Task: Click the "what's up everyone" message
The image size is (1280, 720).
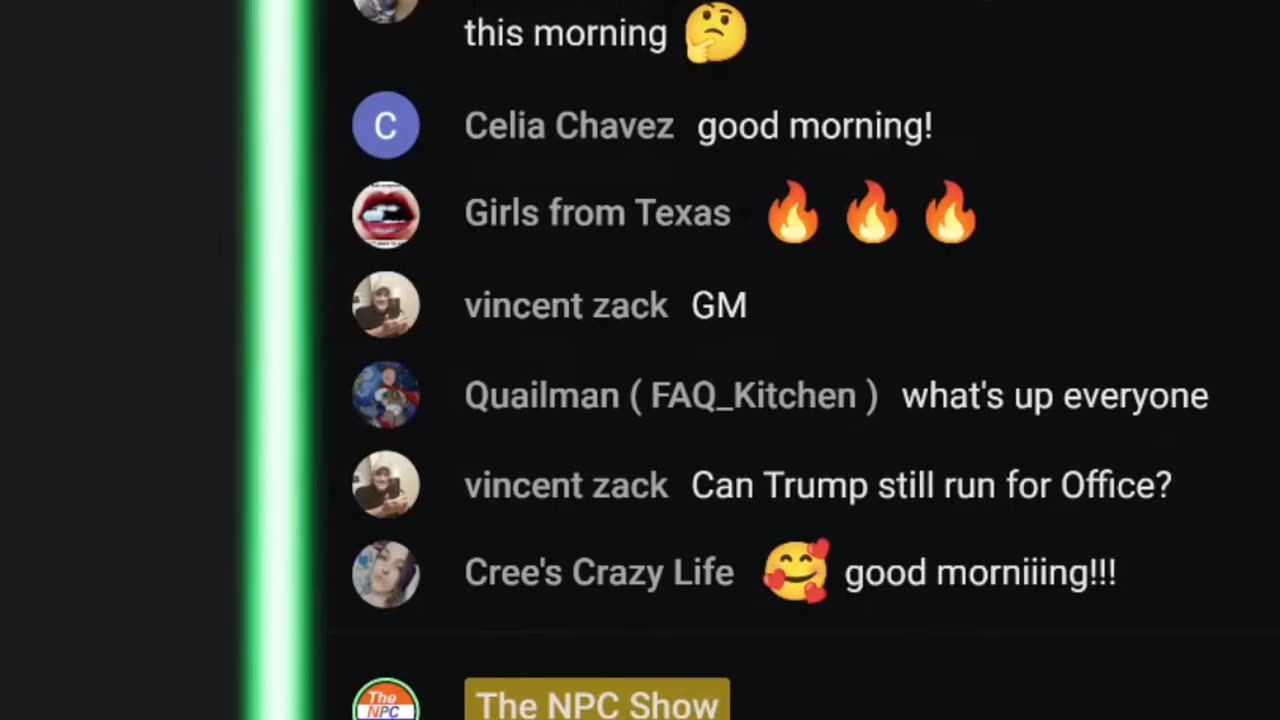Action: point(1055,396)
